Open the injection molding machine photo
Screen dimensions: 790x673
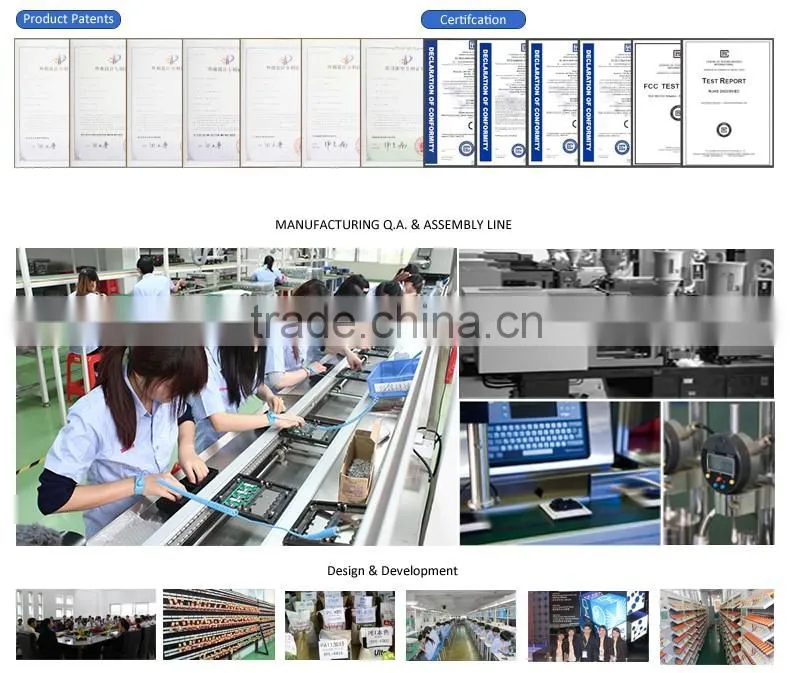coord(617,323)
